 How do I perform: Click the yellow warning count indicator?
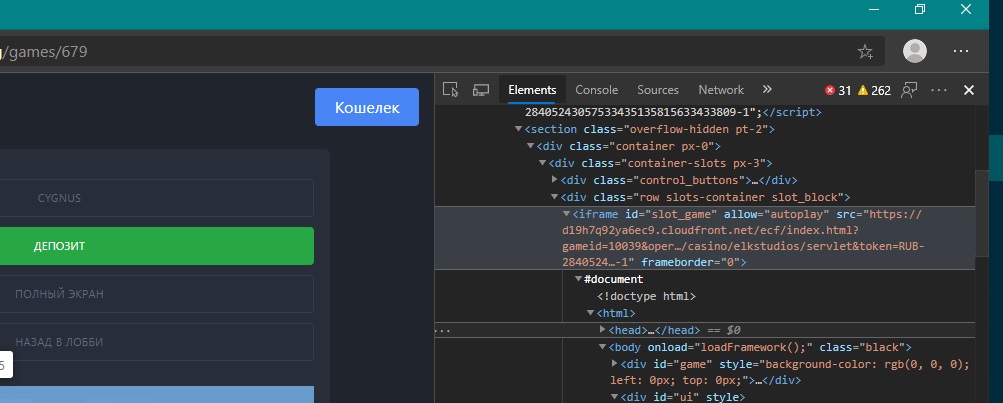click(x=874, y=90)
